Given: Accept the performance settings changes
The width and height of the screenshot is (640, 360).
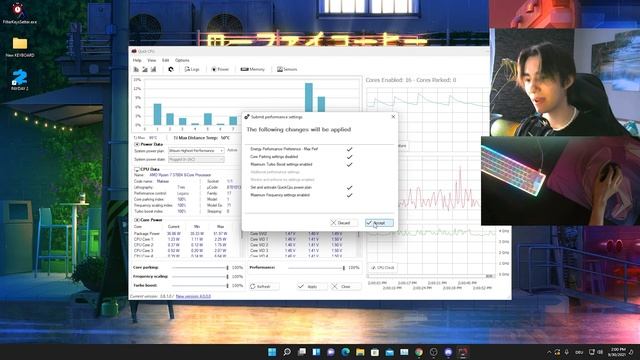Looking at the screenshot, I should (379, 223).
